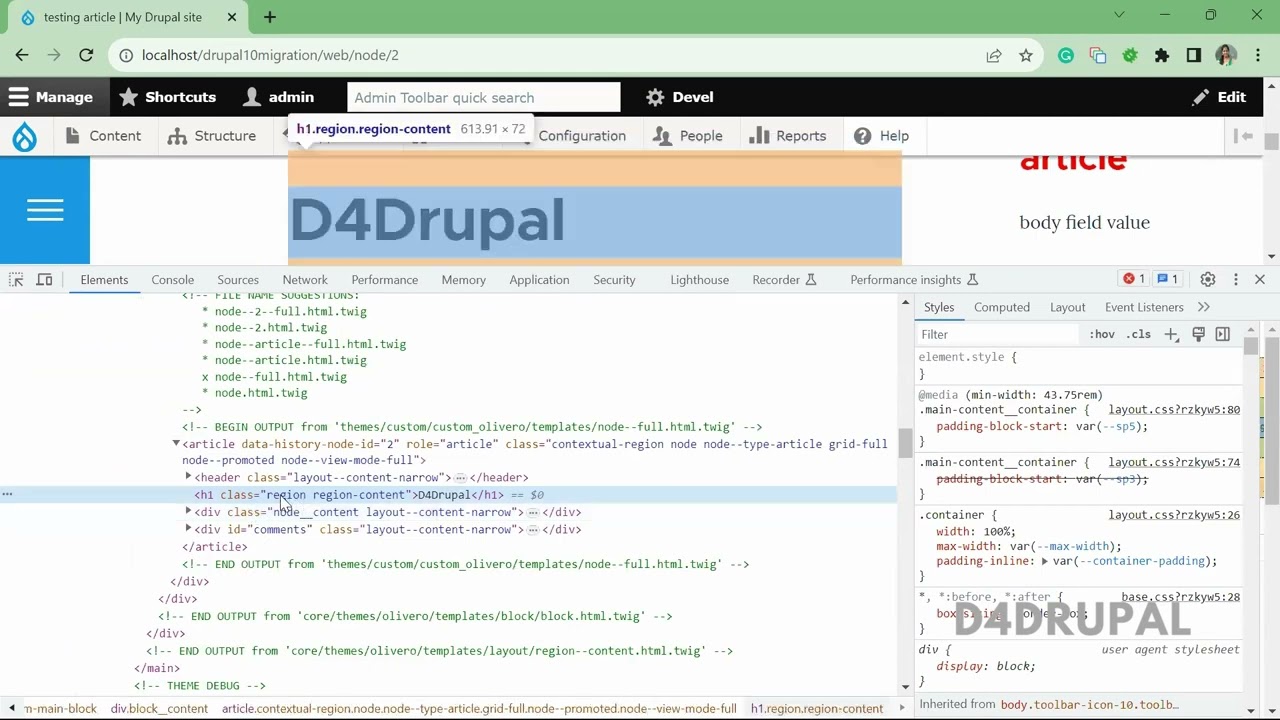Toggle the DevTools device toolbar
Image resolution: width=1280 pixels, height=720 pixels.
44,280
